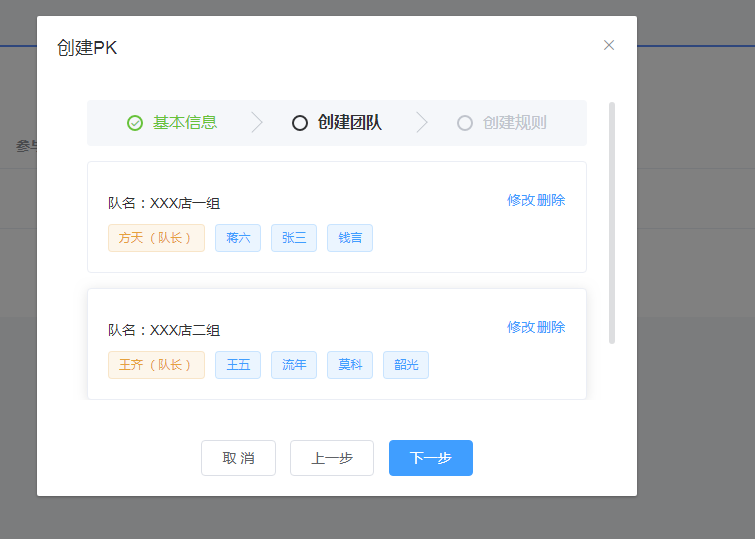Select the 流年 member tag
The image size is (755, 539).
coord(294,365)
